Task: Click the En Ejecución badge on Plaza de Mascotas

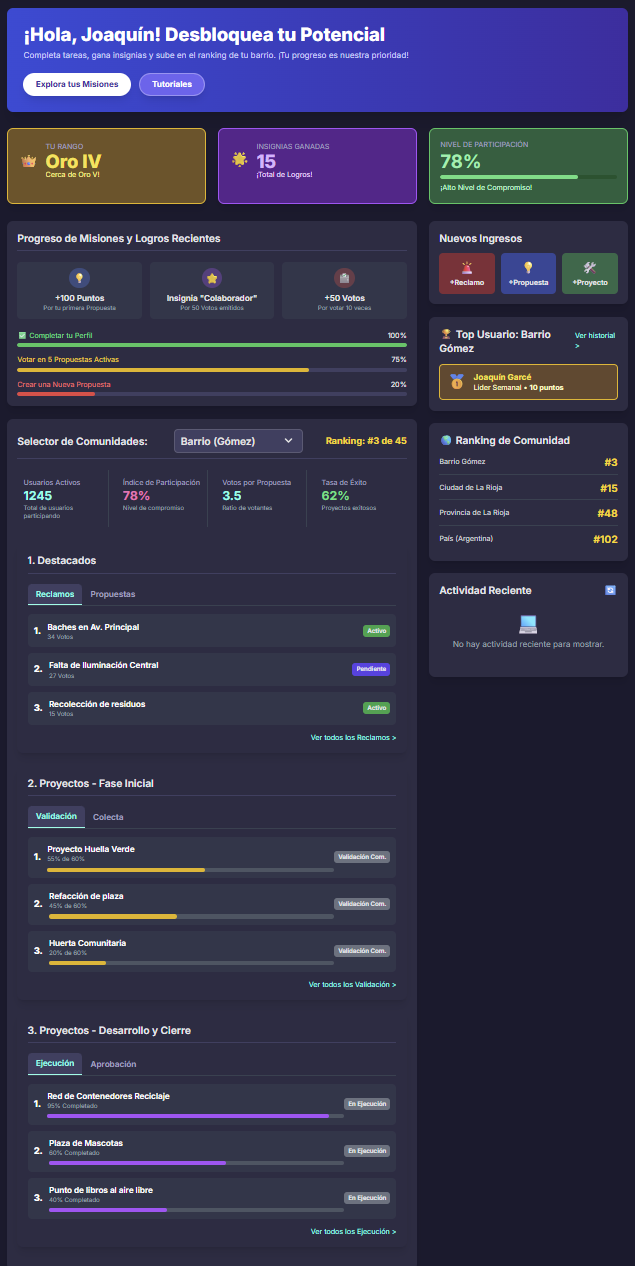Action: point(367,1151)
